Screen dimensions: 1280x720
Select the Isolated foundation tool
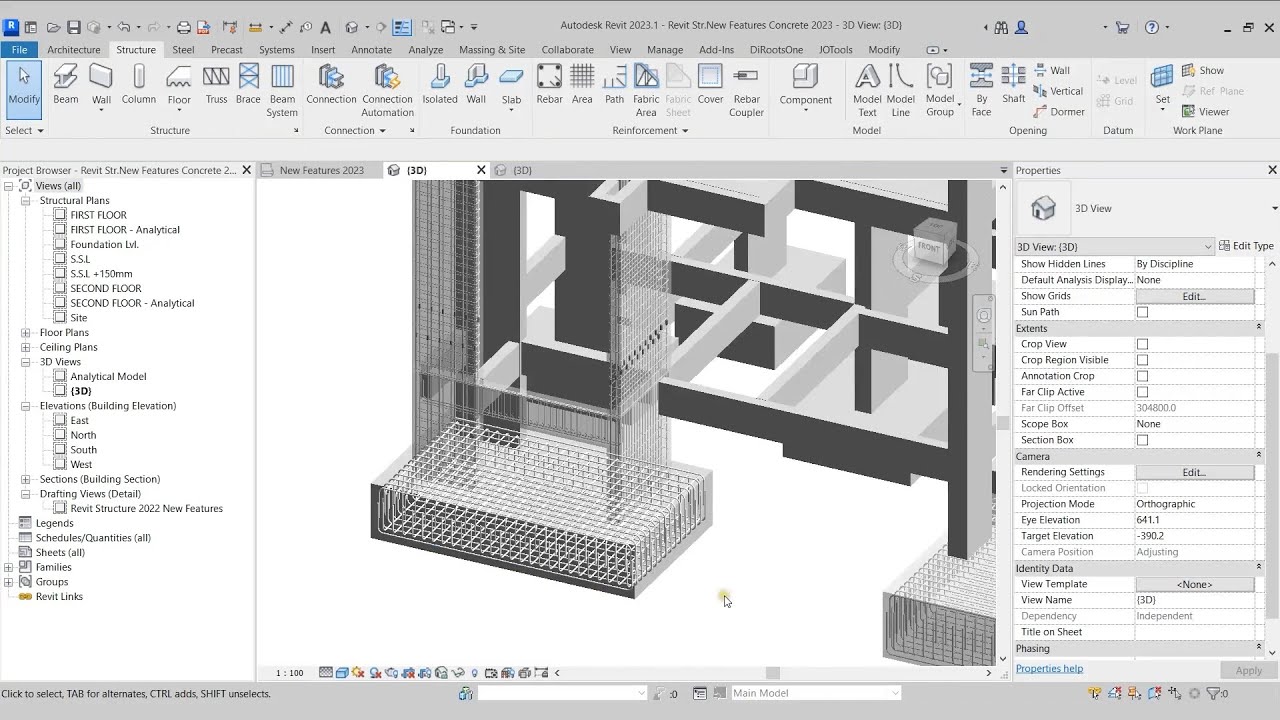click(x=440, y=84)
